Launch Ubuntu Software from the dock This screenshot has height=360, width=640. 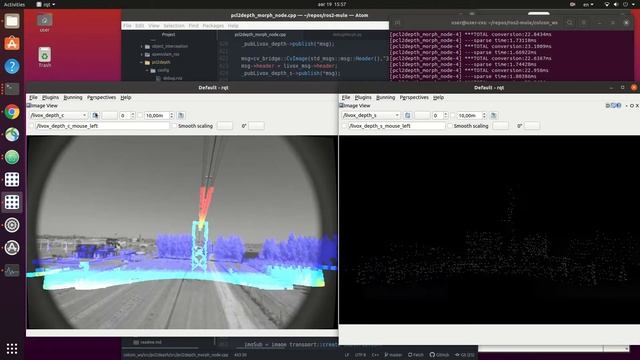(12, 43)
